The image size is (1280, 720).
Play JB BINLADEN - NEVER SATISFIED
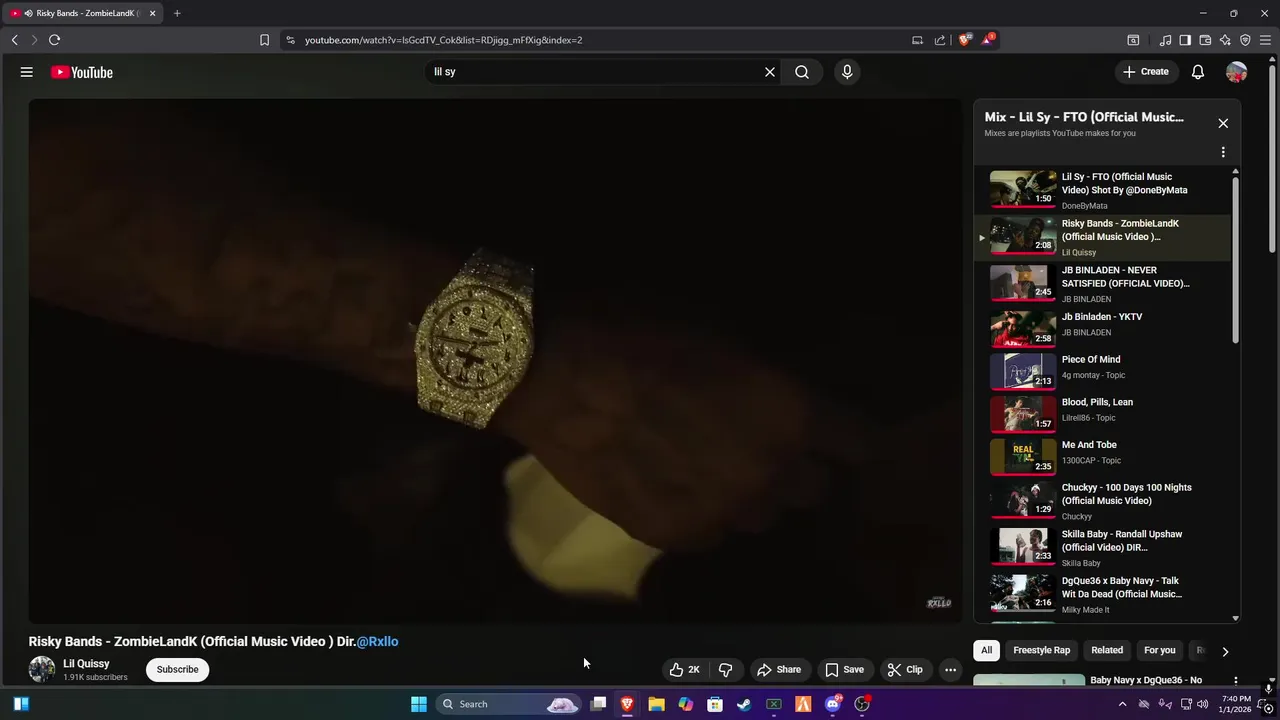(1102, 284)
